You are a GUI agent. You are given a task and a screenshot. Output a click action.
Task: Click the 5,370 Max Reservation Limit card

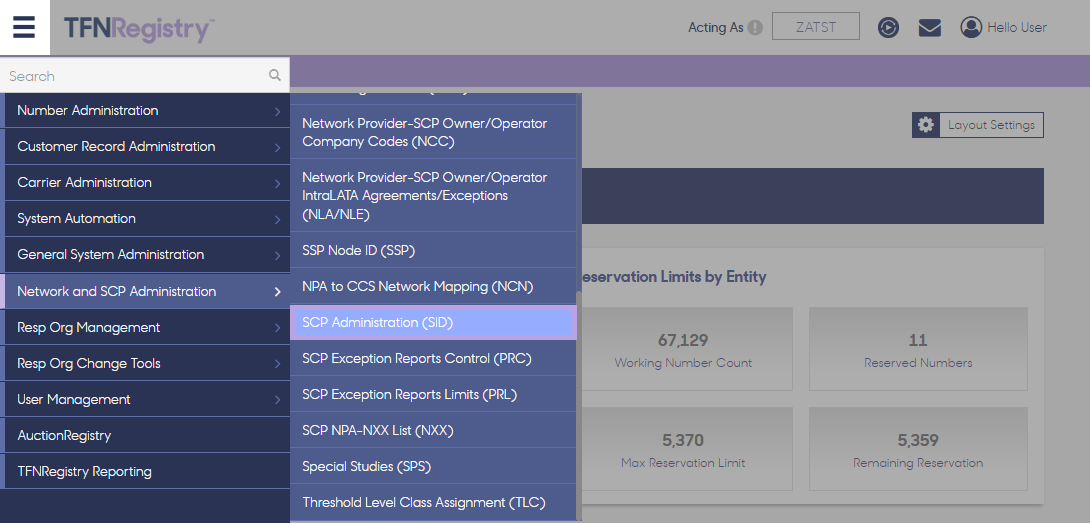pos(683,449)
